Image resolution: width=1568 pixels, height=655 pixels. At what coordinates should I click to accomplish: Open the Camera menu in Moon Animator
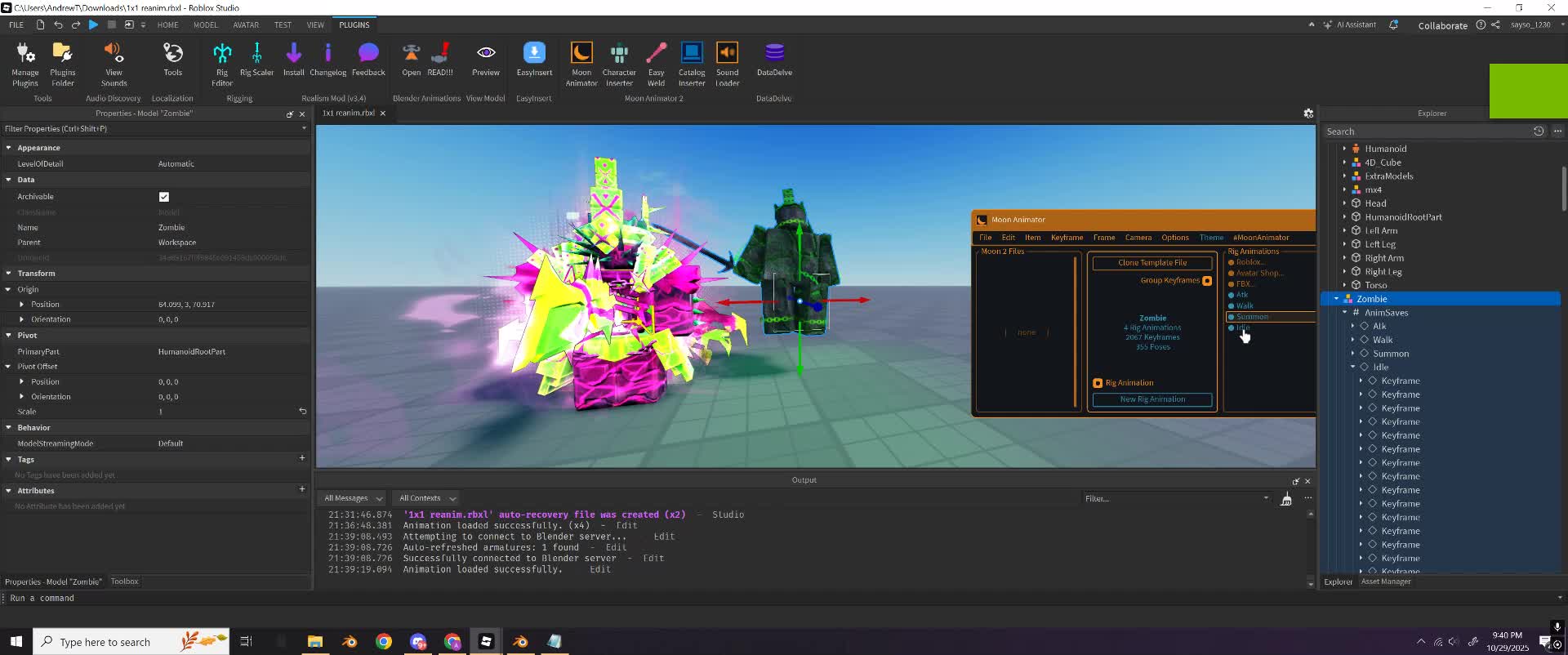1138,238
